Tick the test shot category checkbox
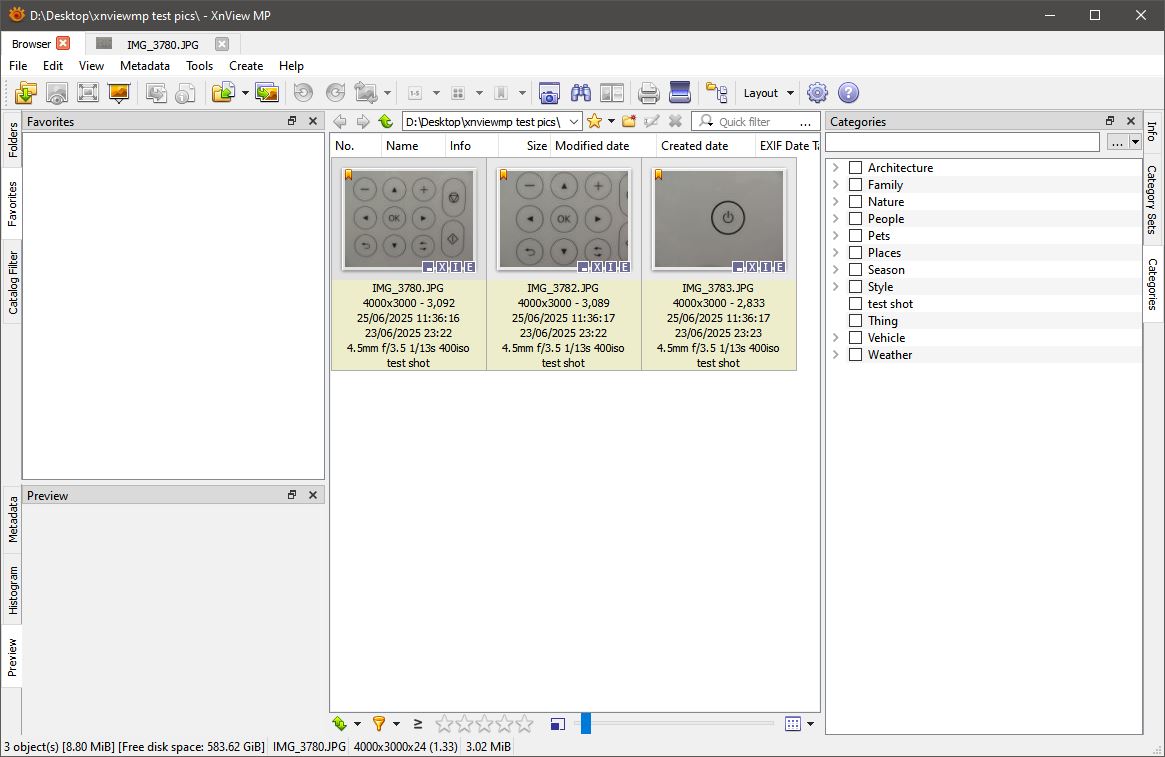The height and width of the screenshot is (757, 1165). (855, 304)
